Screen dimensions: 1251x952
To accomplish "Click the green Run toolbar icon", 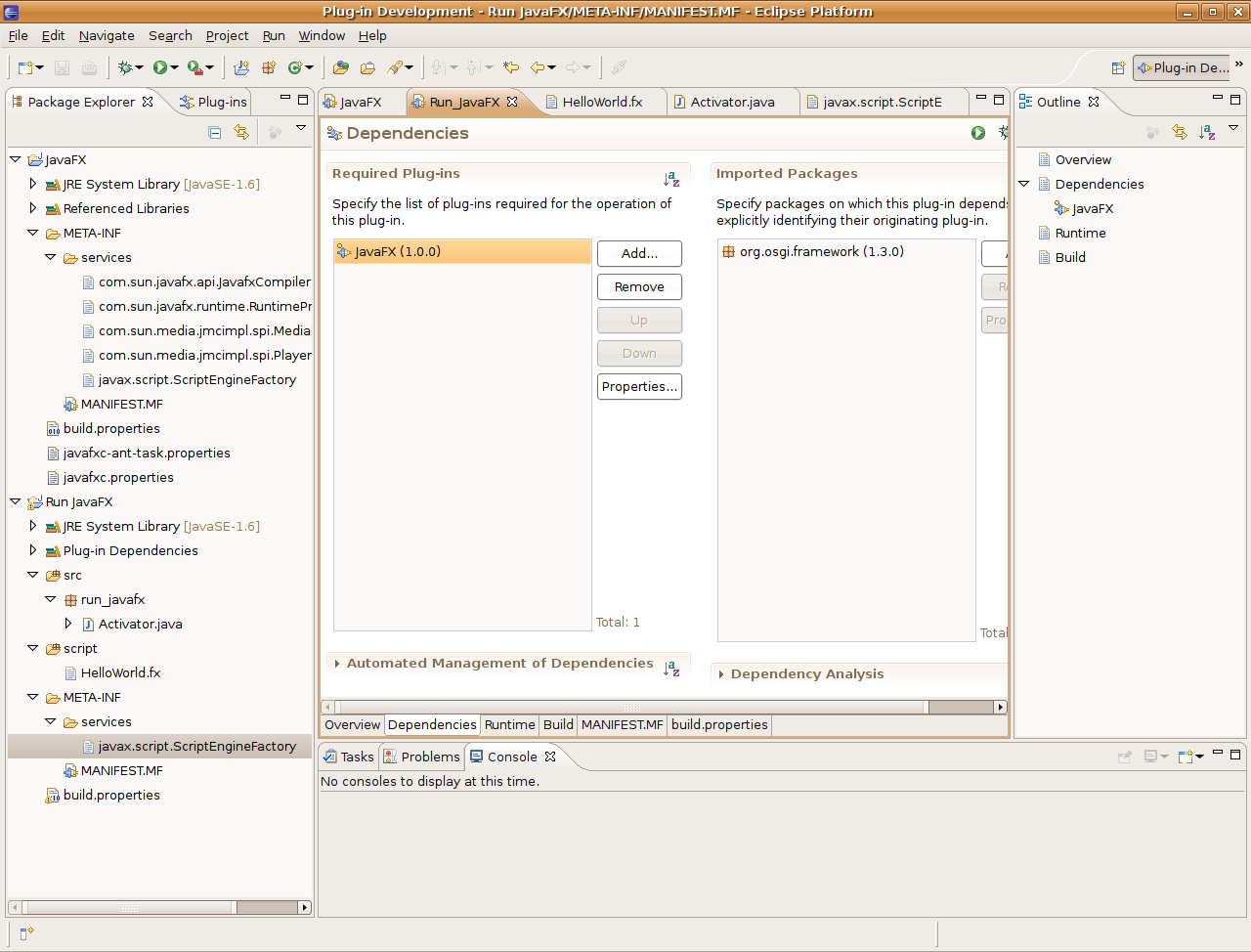I will (159, 67).
